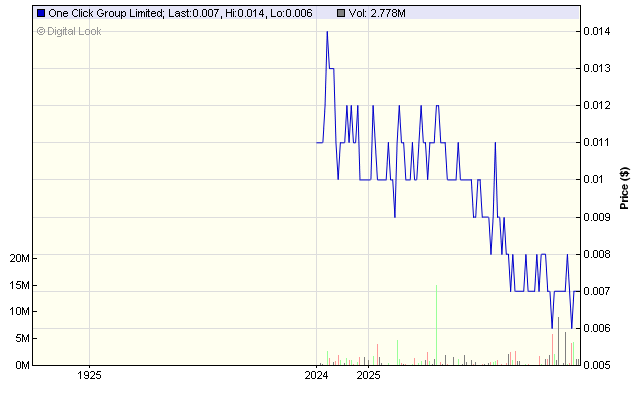Click the 2025 date axis label

tap(369, 375)
